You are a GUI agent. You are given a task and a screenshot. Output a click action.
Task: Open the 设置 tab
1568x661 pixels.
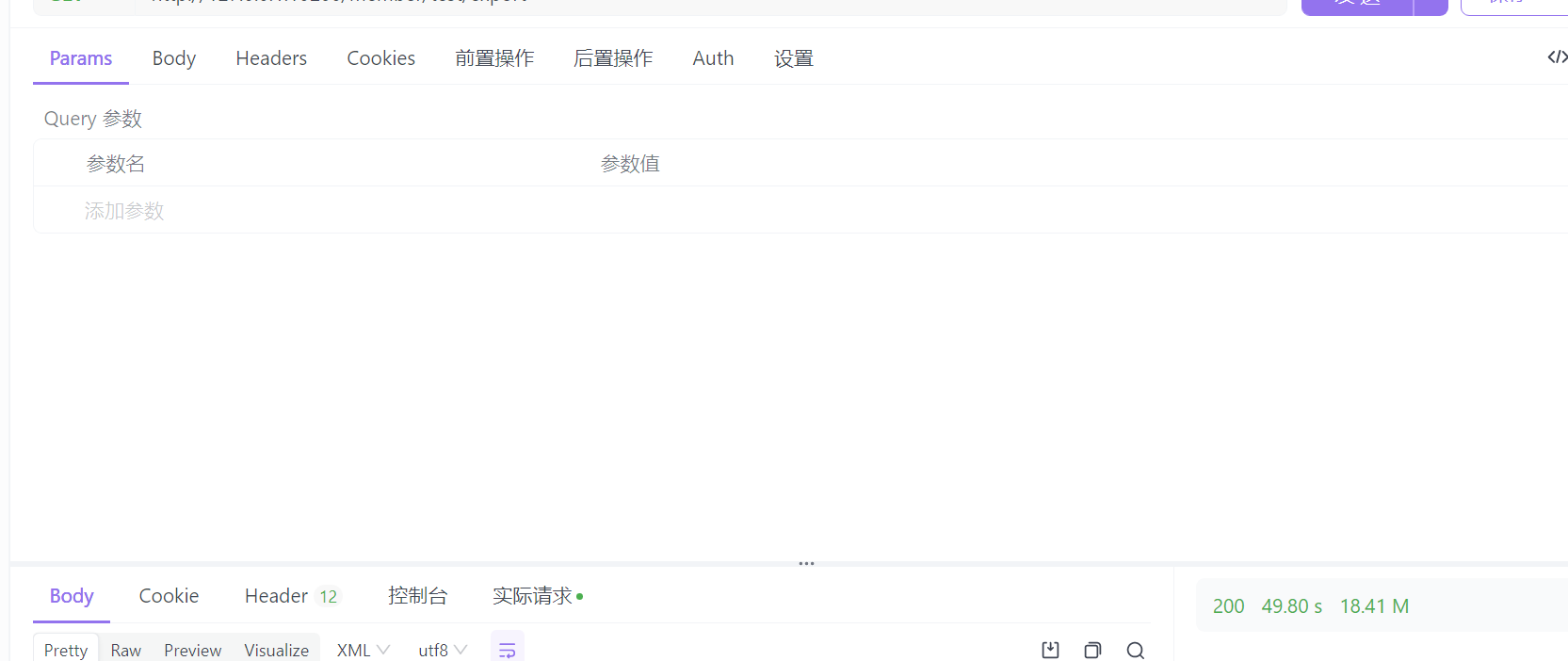794,58
